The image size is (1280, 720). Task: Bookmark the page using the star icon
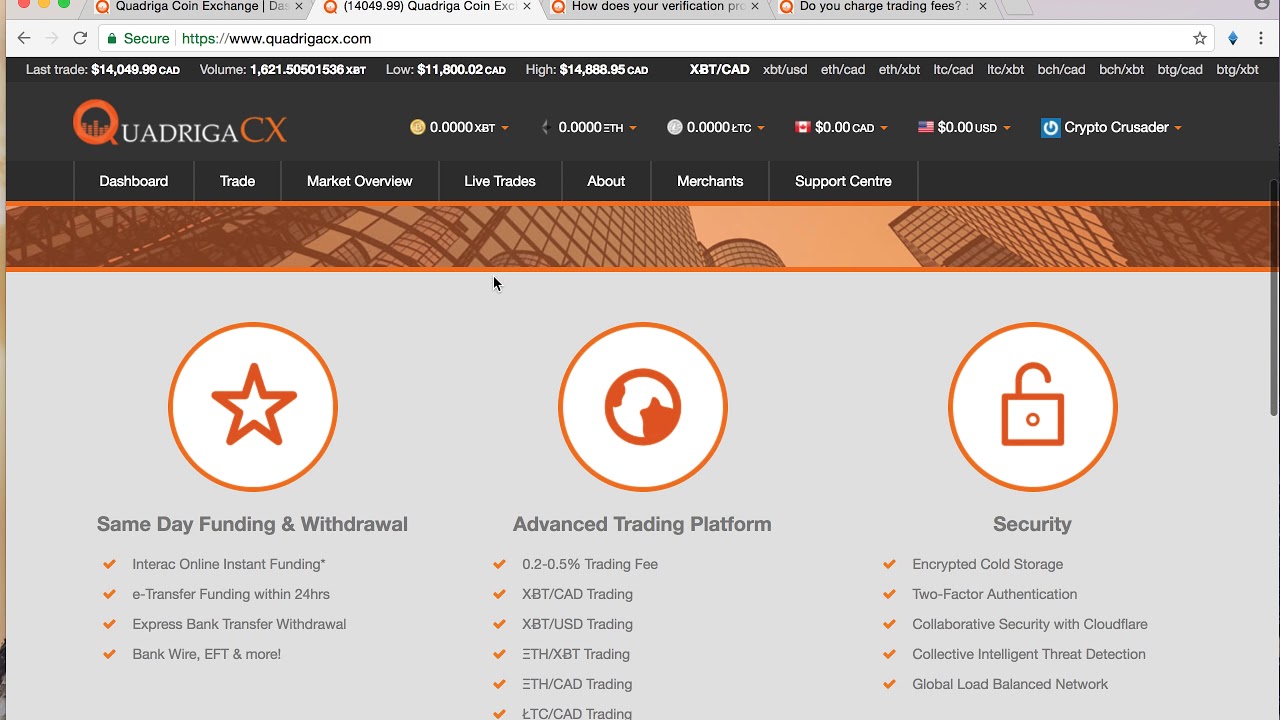coord(1200,38)
